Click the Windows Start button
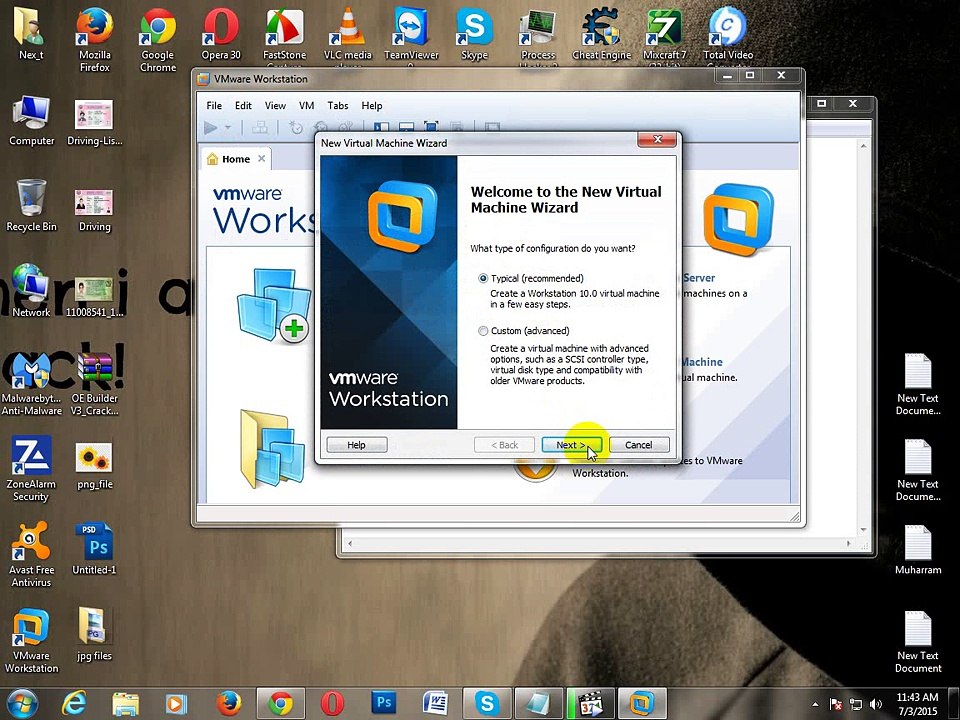The height and width of the screenshot is (720, 960). (21, 703)
